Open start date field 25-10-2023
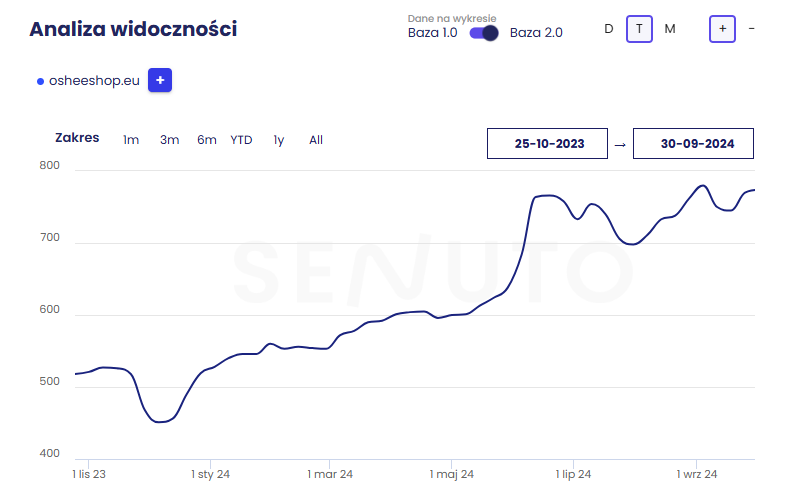The width and height of the screenshot is (795, 497). (x=548, y=144)
